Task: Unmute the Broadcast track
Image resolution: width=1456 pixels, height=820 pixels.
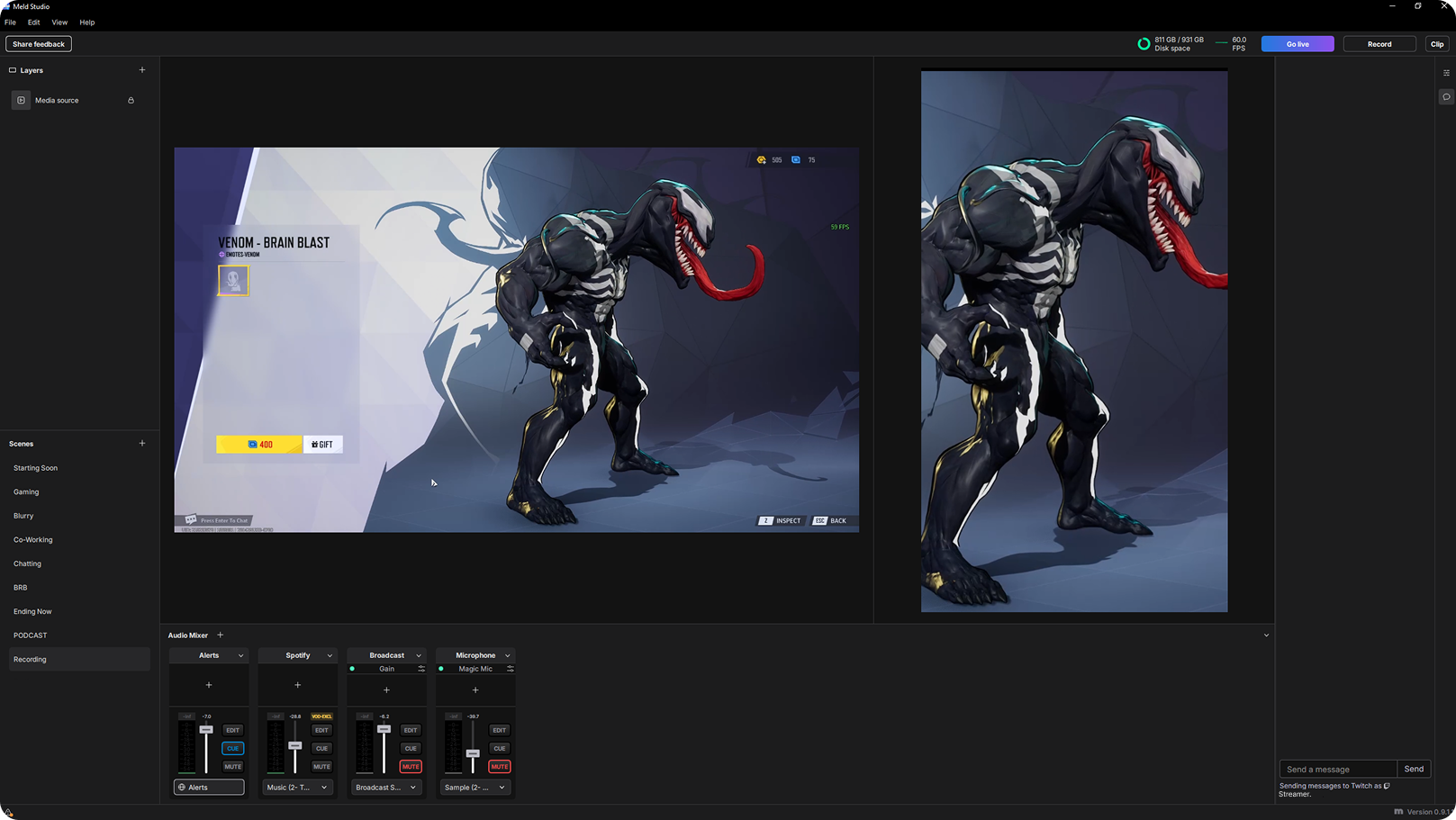Action: pos(411,767)
